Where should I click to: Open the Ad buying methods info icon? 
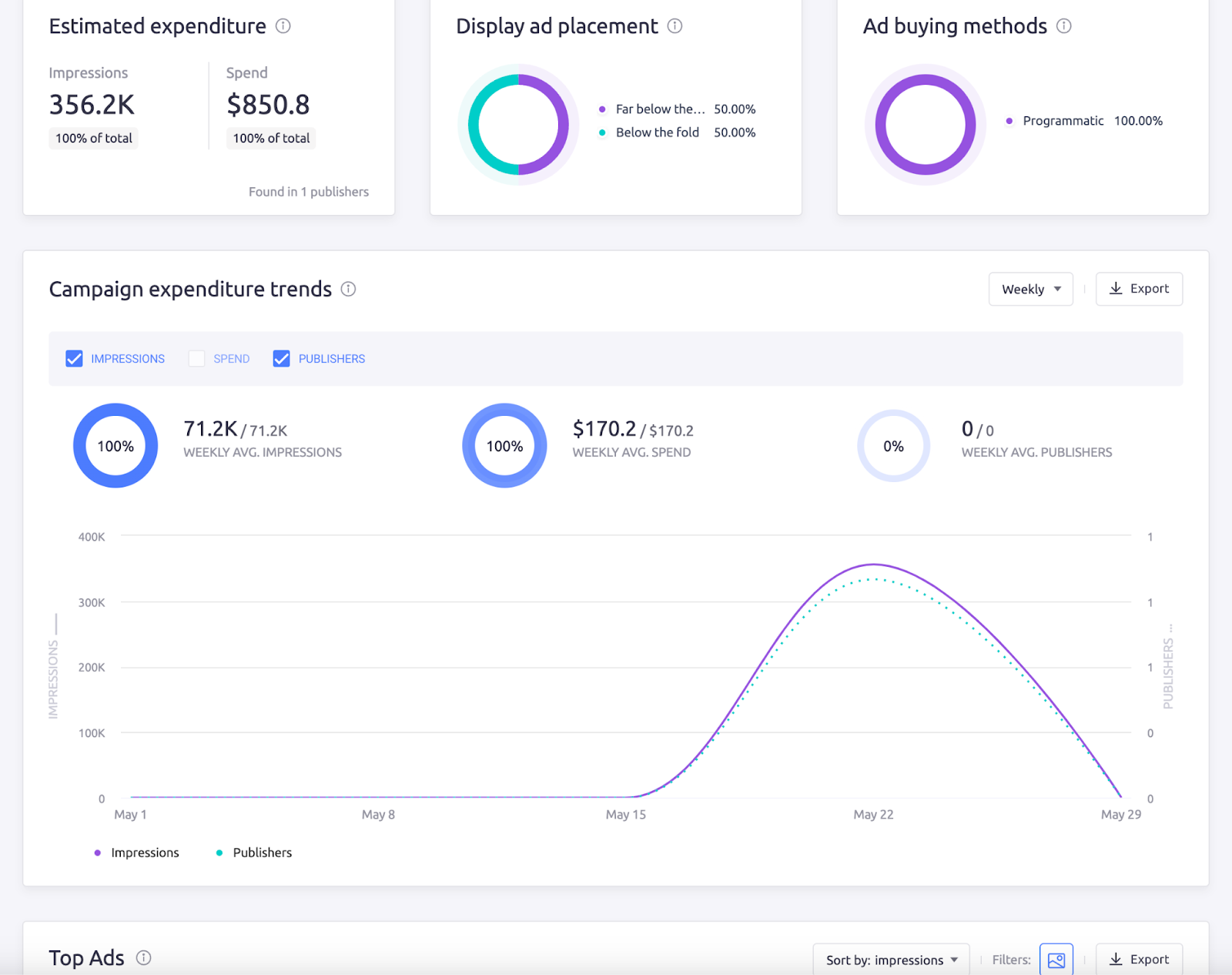pyautogui.click(x=1063, y=26)
